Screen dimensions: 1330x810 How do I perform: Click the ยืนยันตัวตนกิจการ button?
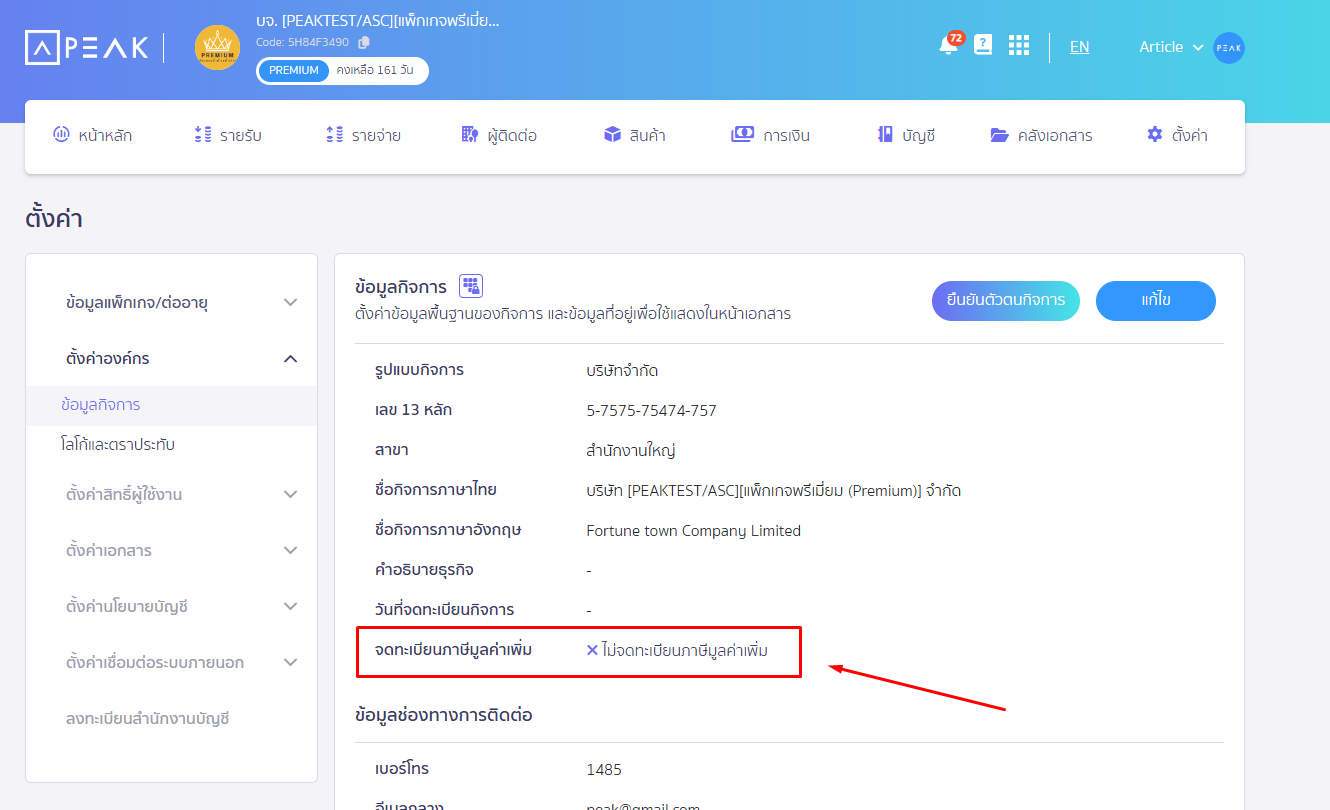tap(1005, 301)
